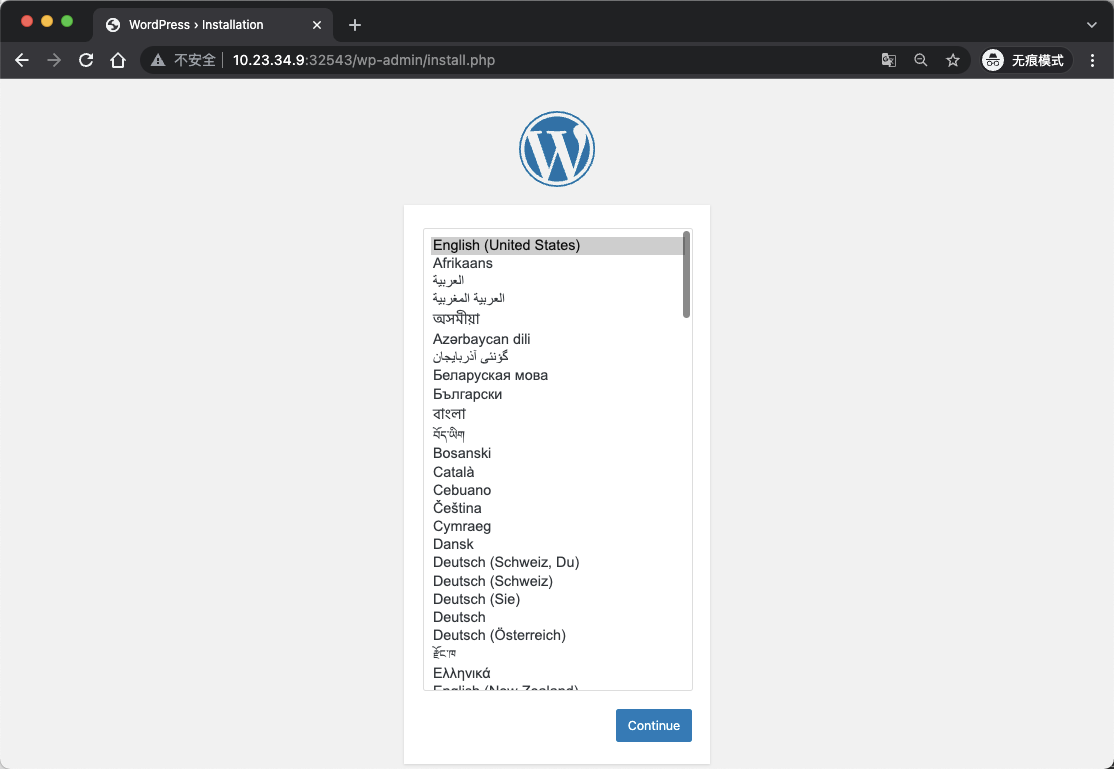Select Afrikaans from the language list
This screenshot has width=1114, height=769.
[557, 263]
